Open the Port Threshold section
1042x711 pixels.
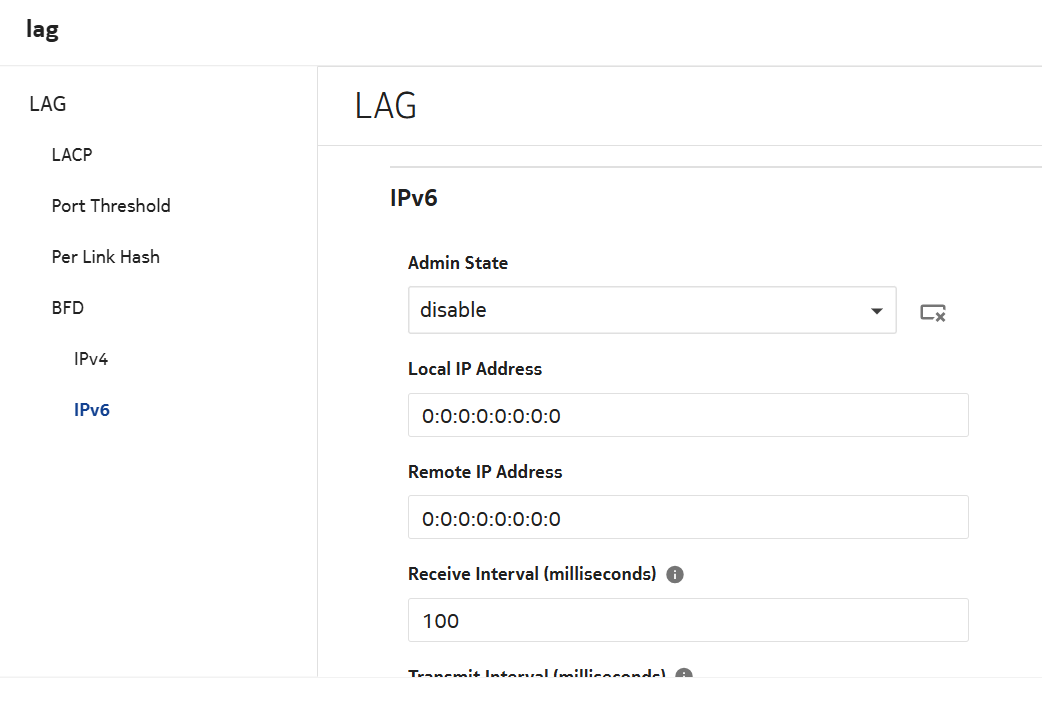click(x=111, y=206)
